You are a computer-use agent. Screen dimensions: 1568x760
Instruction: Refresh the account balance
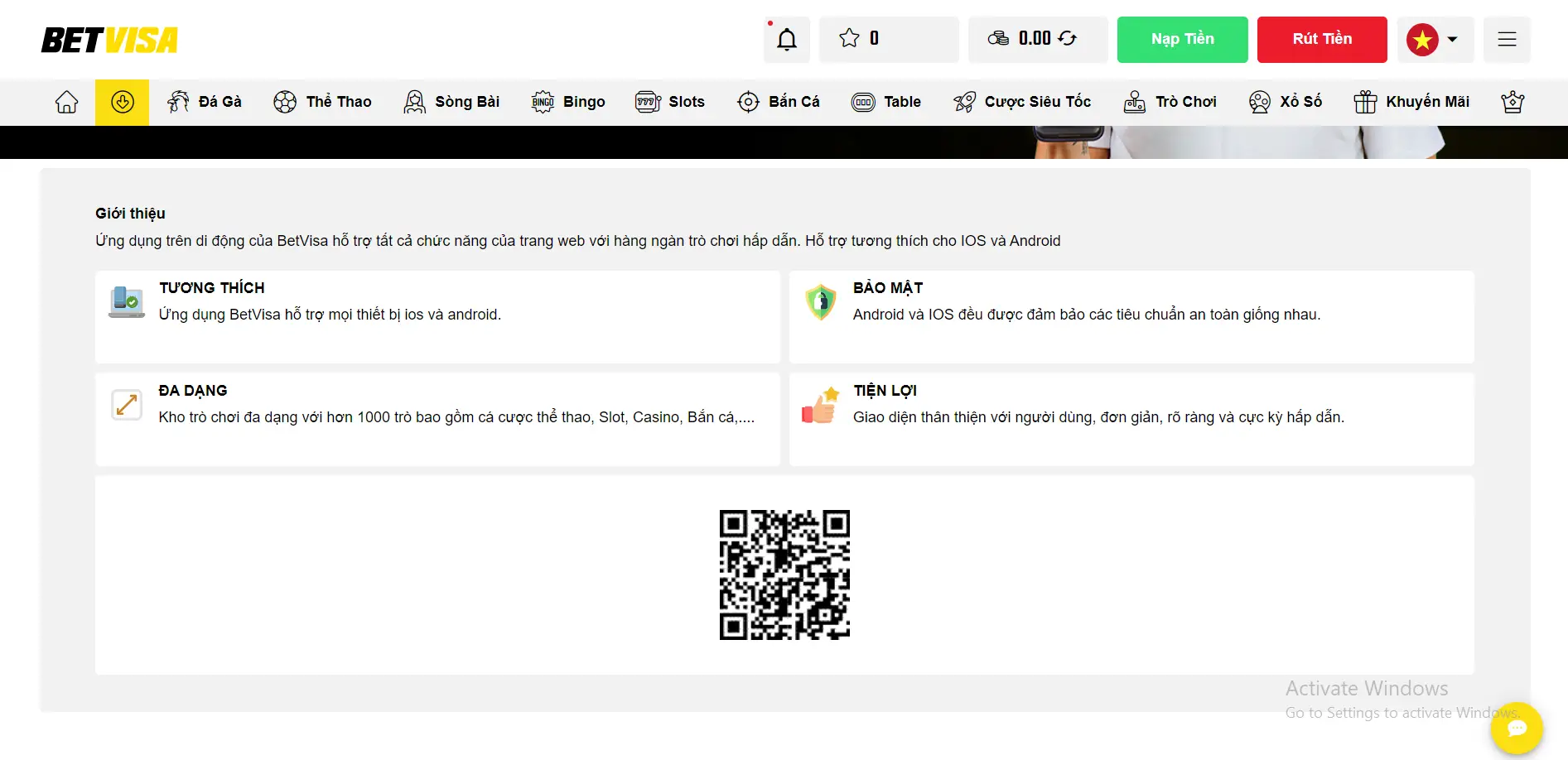click(1068, 38)
